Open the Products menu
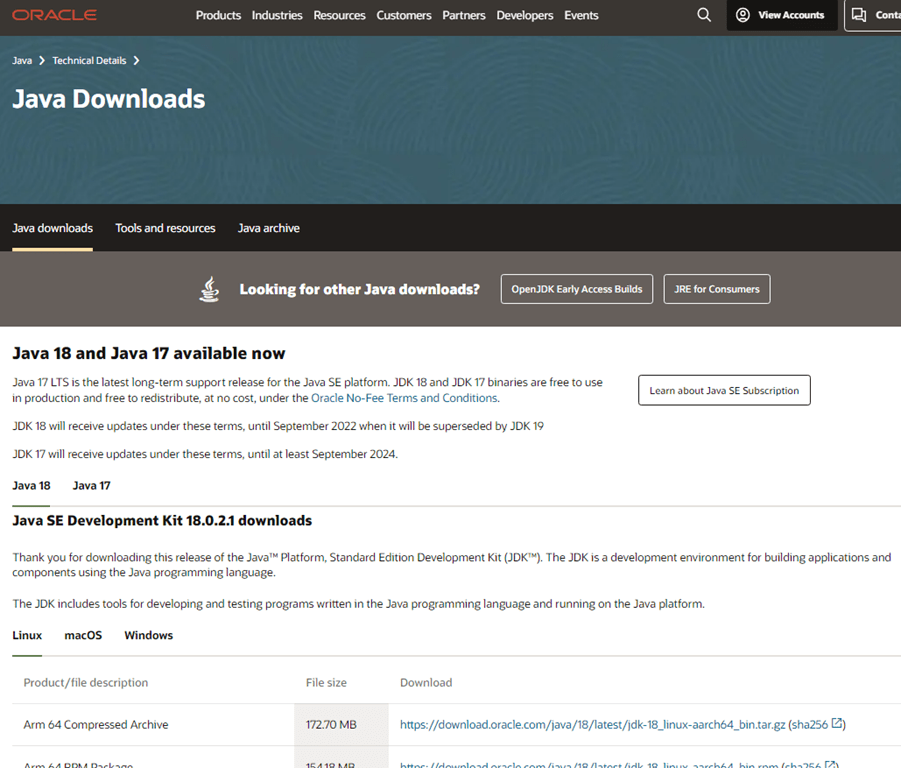The image size is (901, 768). [218, 16]
